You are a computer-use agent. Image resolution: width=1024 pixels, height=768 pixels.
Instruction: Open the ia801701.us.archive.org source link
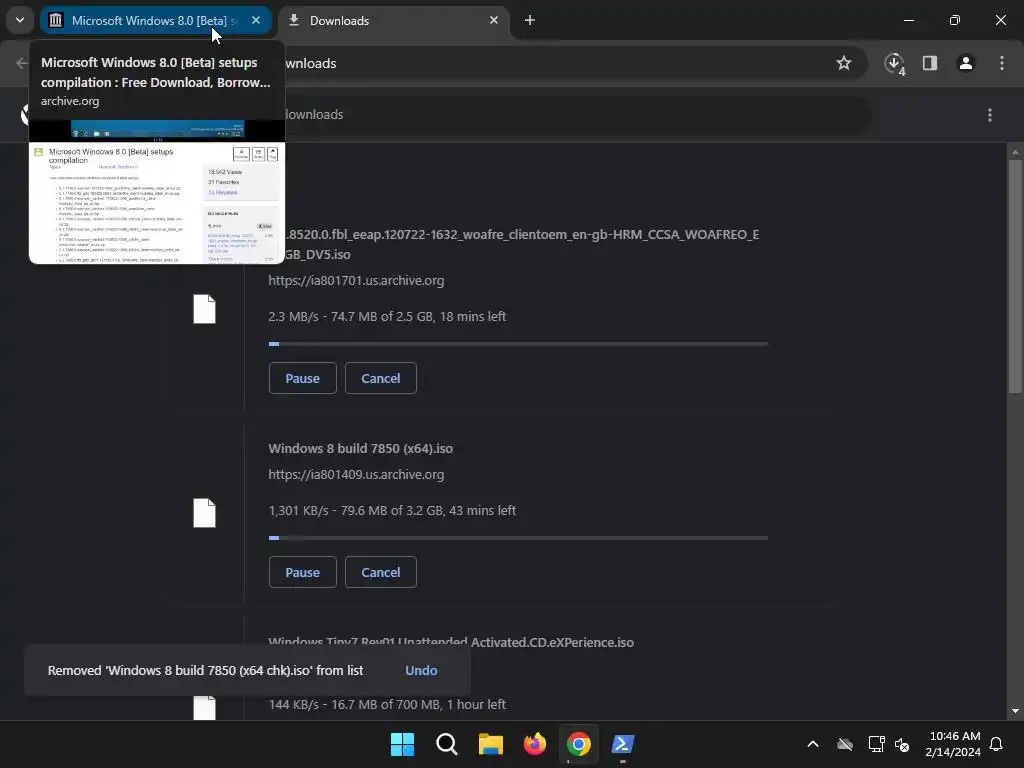[x=356, y=280]
